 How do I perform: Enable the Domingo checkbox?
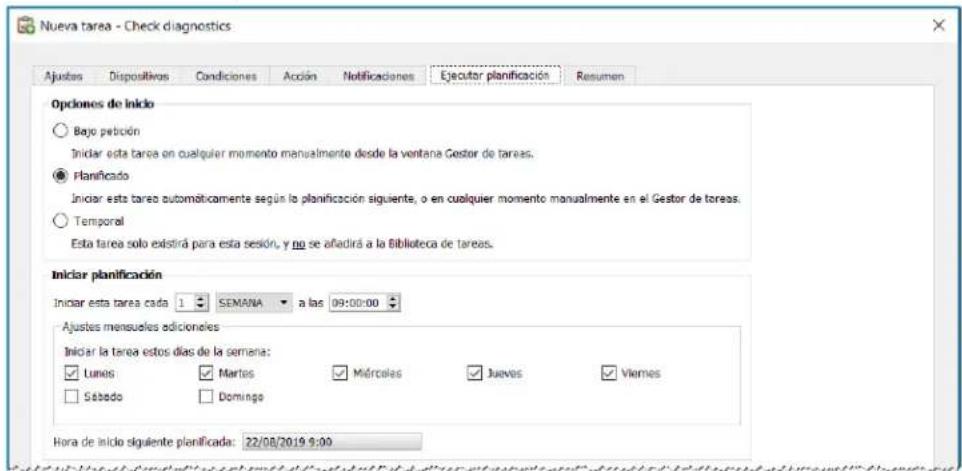coord(206,397)
